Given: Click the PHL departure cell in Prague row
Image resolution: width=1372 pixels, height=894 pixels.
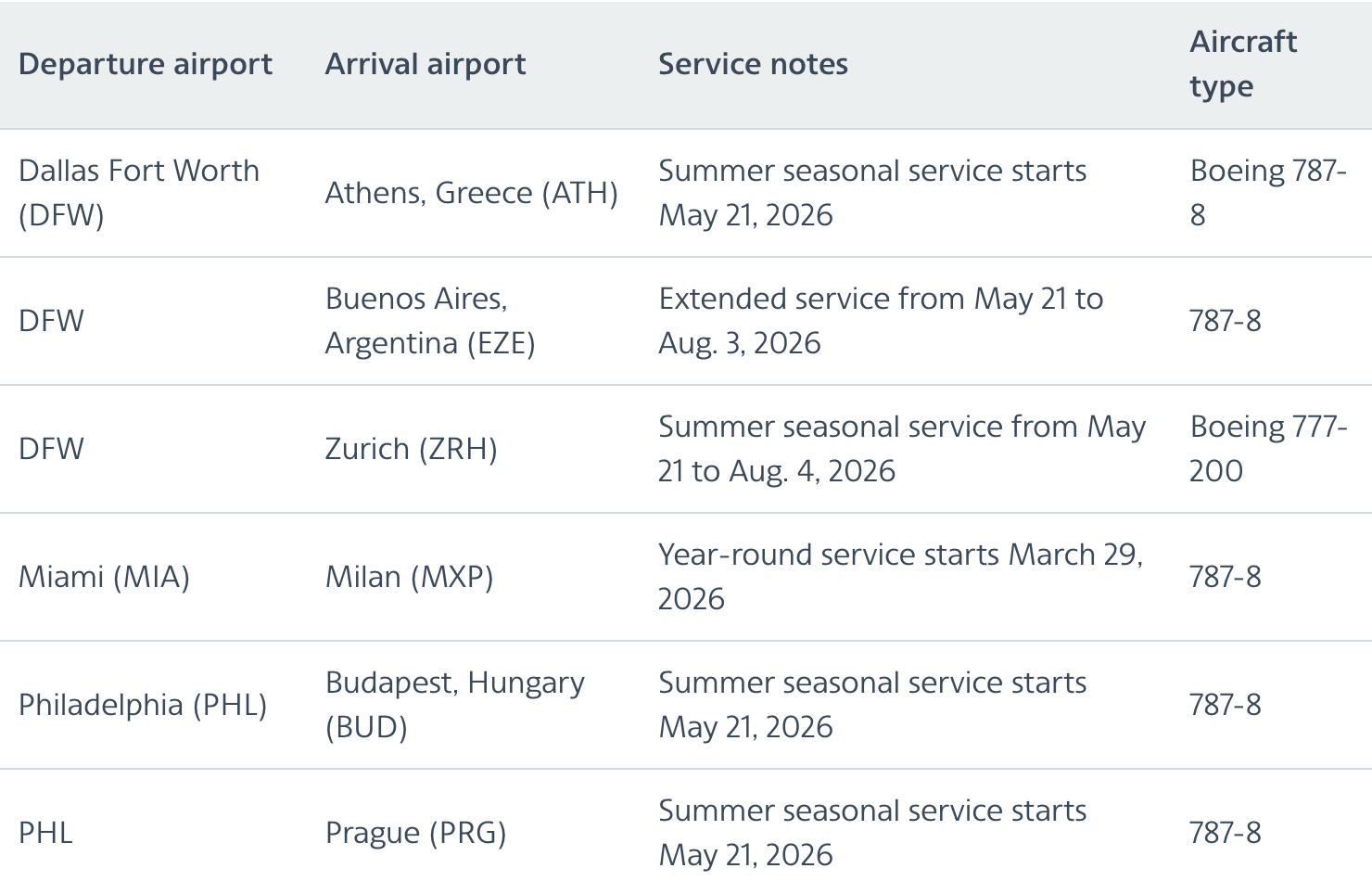Looking at the screenshot, I should [45, 833].
